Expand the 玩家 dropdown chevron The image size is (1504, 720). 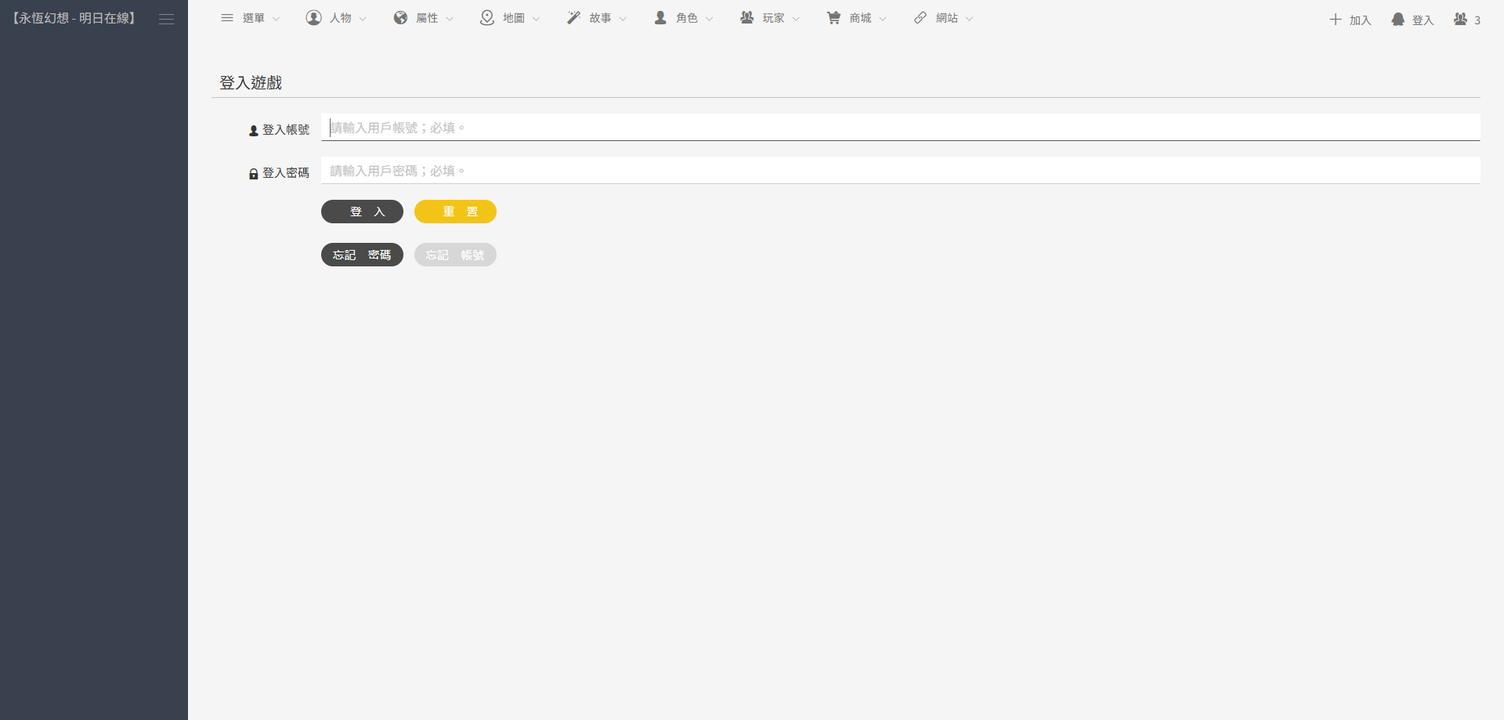pos(796,19)
